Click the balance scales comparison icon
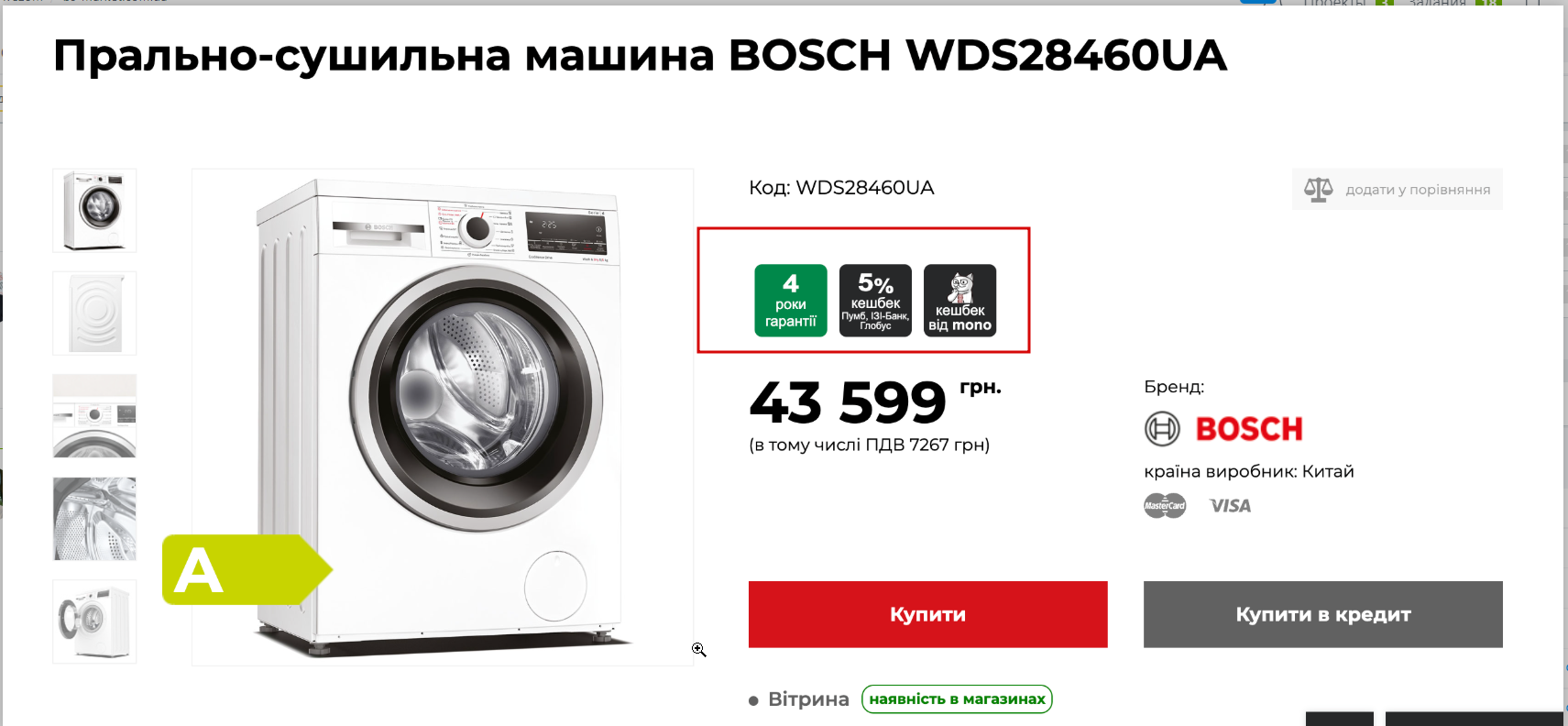This screenshot has width=1568, height=726. 1318,190
